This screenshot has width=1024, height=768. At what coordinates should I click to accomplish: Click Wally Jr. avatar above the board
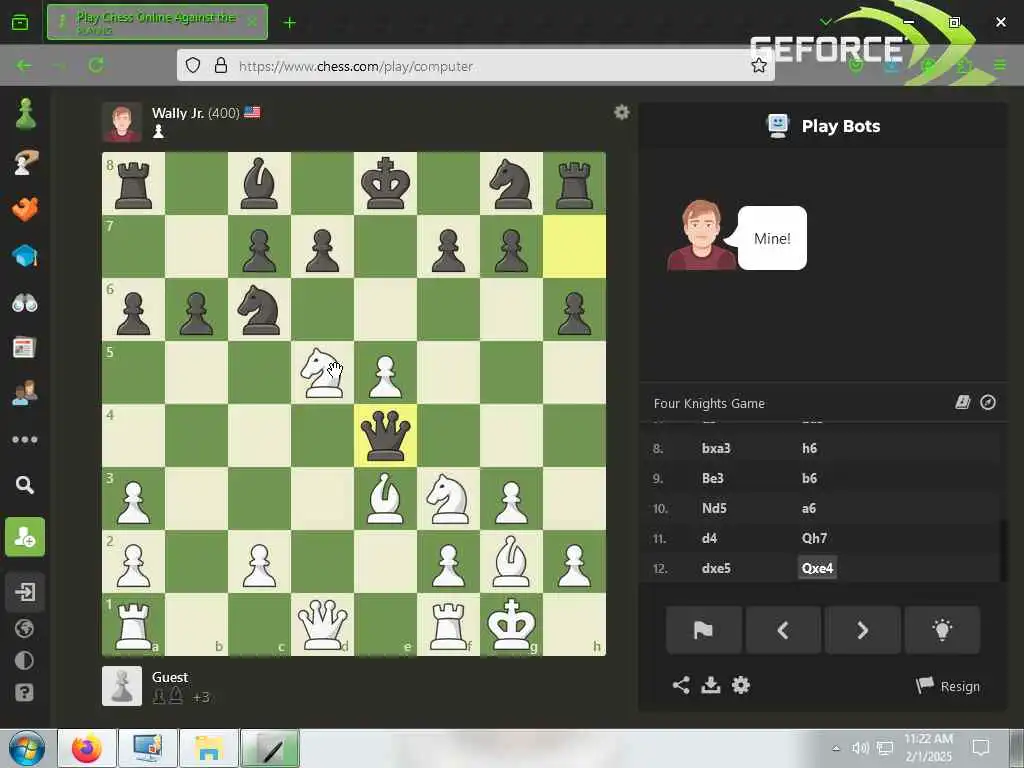point(121,122)
